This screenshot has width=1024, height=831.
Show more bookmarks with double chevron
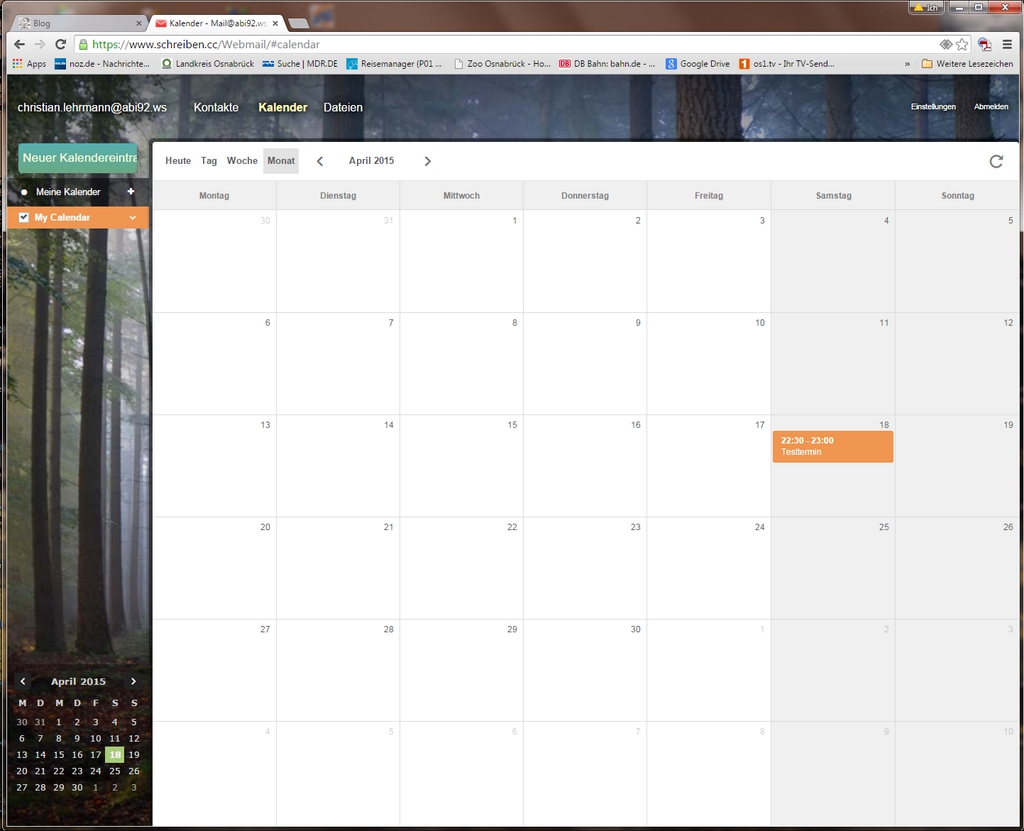907,64
